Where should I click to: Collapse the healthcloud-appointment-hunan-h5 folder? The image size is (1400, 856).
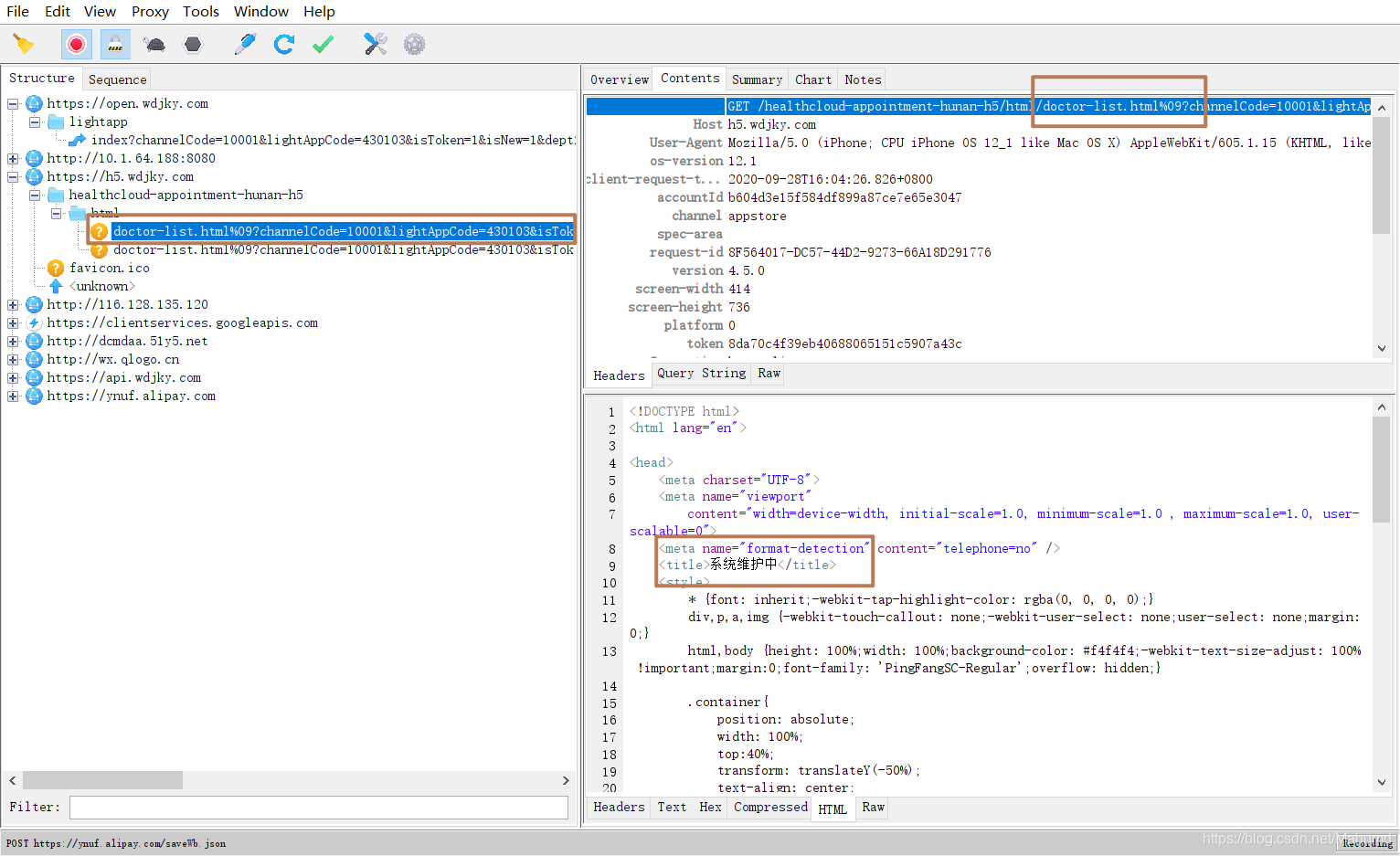35,195
